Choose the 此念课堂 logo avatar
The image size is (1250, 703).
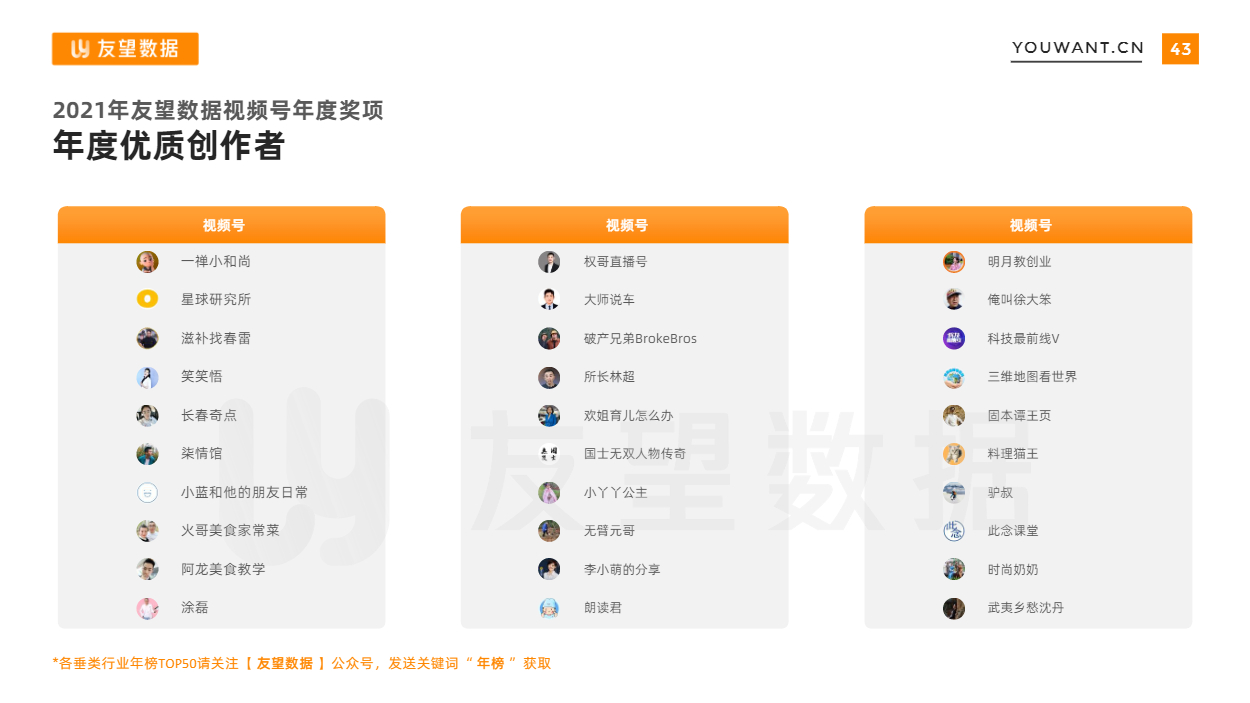[954, 531]
